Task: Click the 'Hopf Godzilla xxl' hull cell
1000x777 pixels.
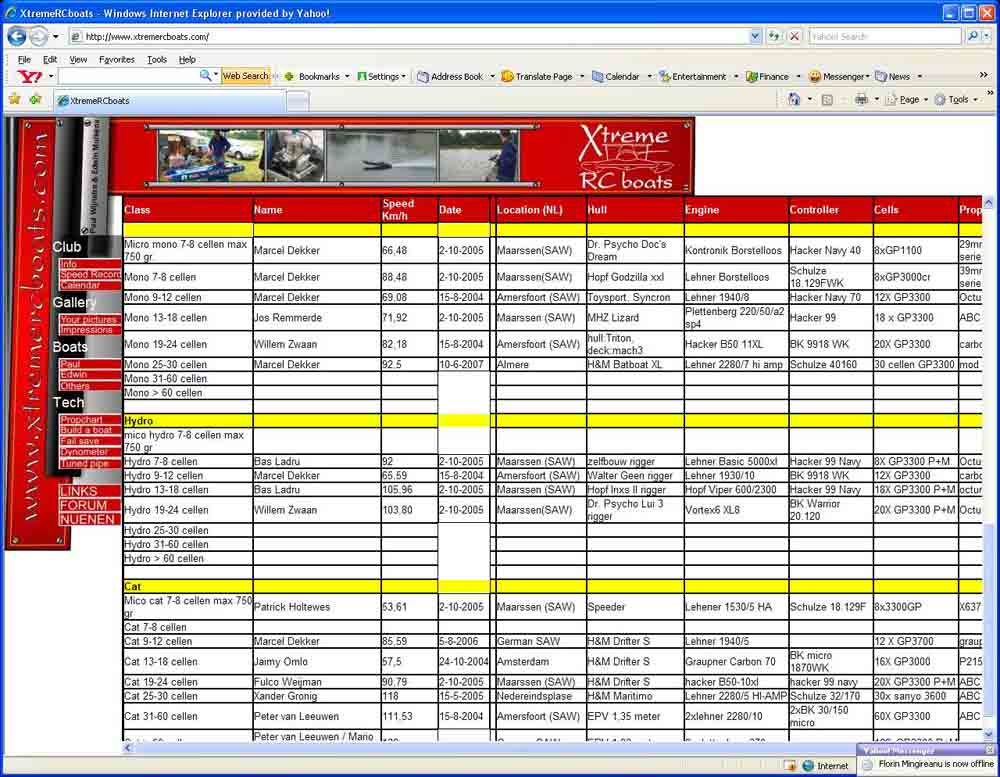Action: [x=635, y=277]
